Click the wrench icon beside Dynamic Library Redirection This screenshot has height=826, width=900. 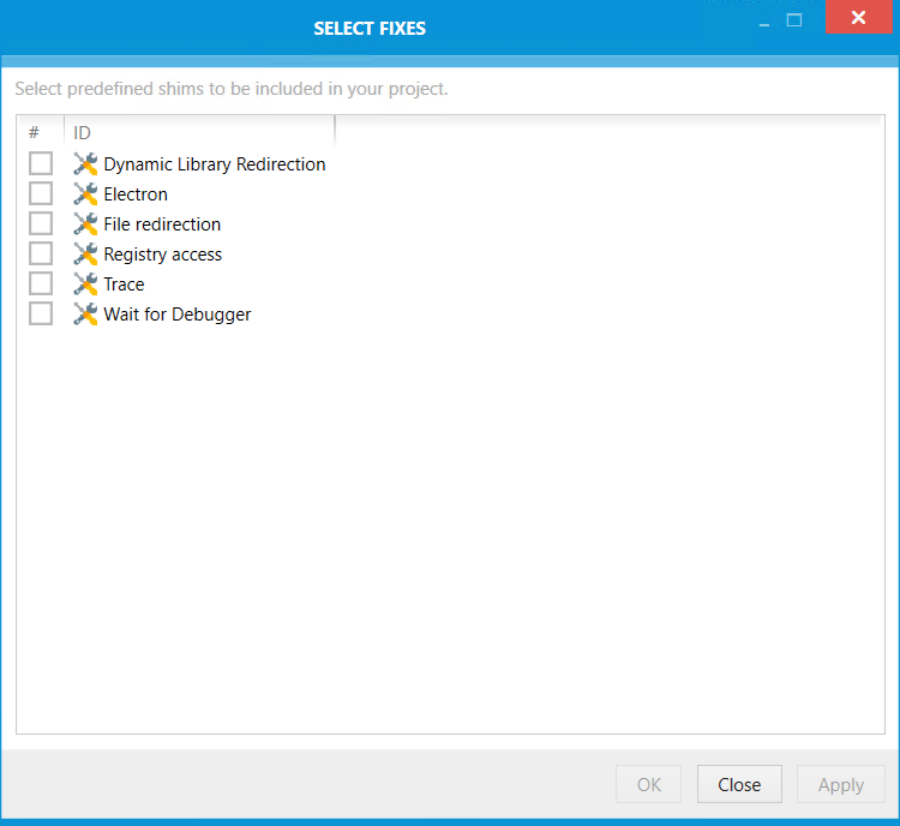[x=84, y=163]
